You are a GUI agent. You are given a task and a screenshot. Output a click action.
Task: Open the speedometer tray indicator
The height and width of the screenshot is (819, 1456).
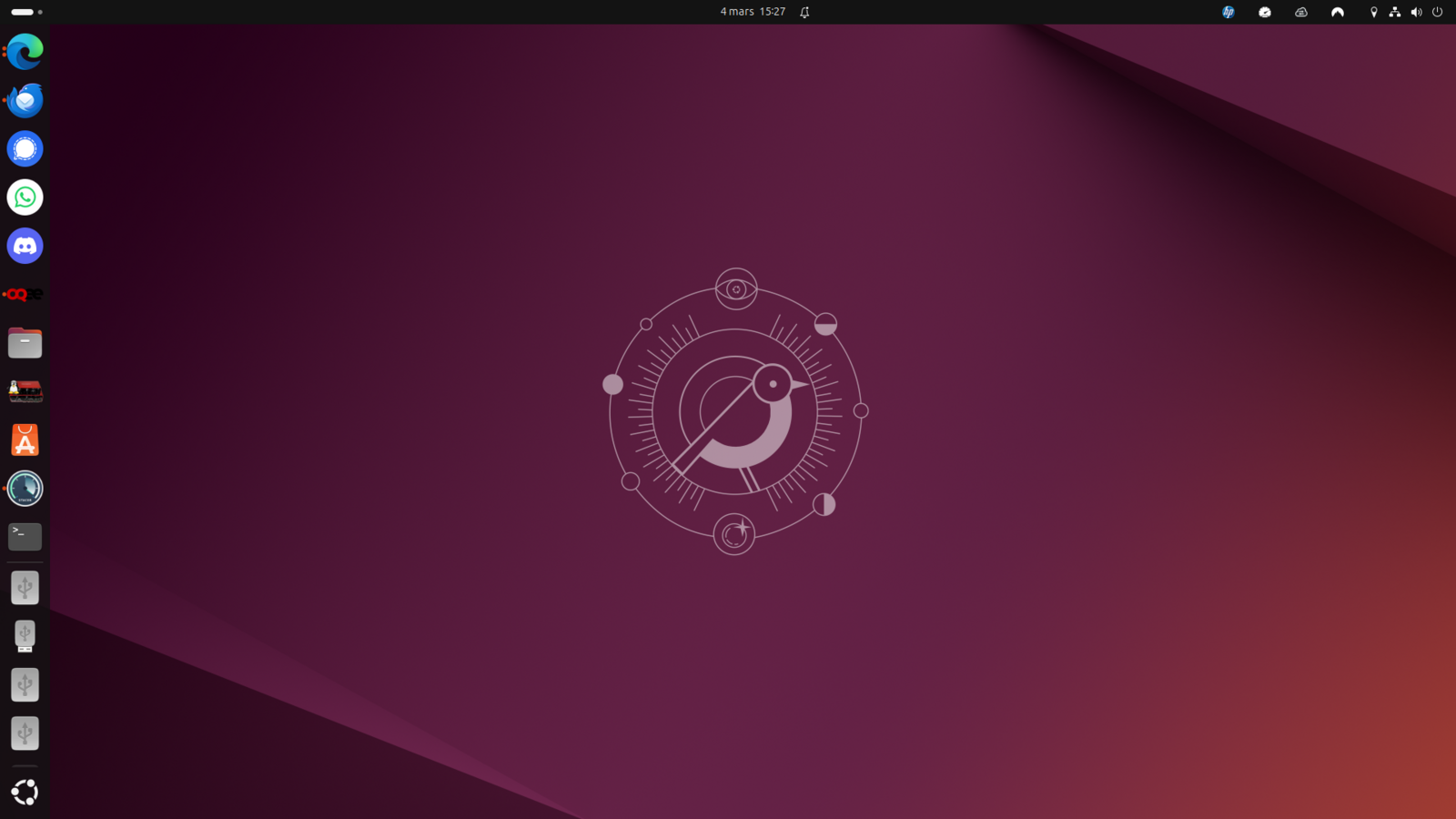tap(1265, 12)
